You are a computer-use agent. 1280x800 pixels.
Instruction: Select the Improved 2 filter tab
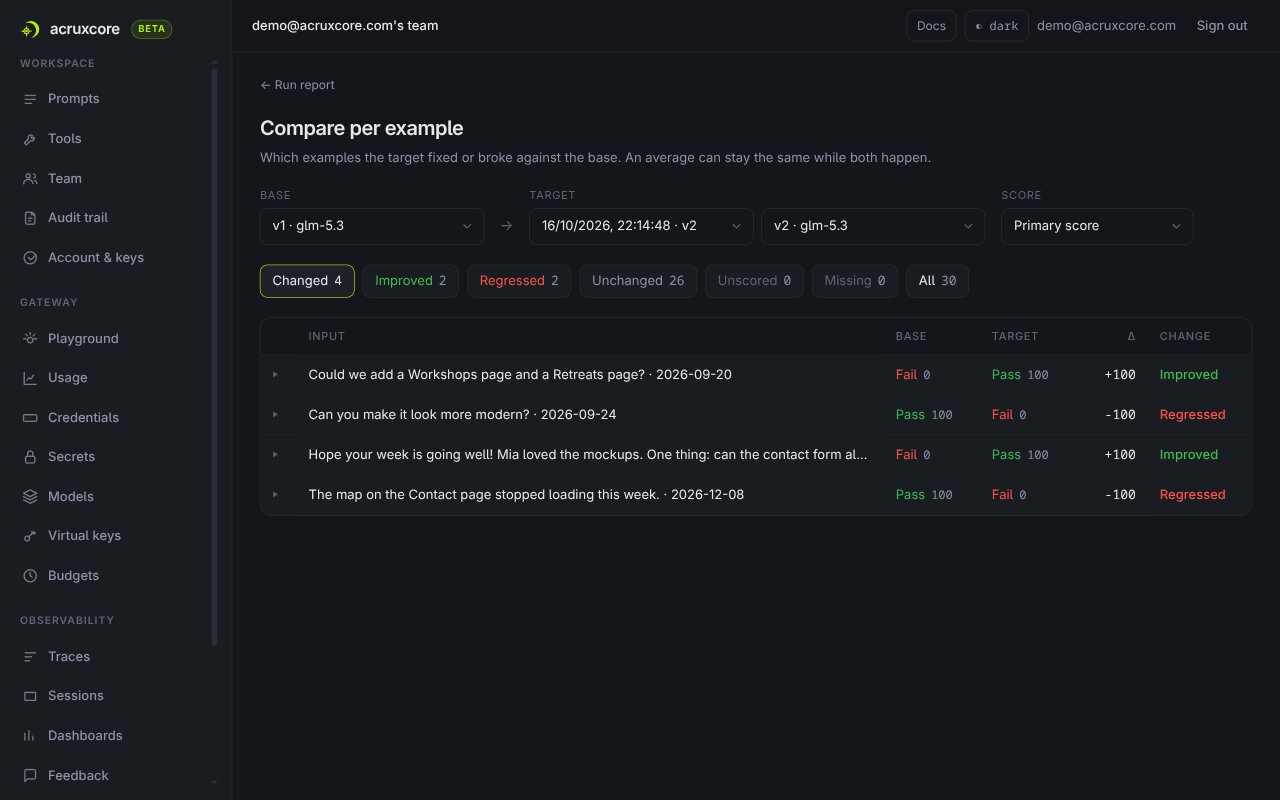point(410,281)
